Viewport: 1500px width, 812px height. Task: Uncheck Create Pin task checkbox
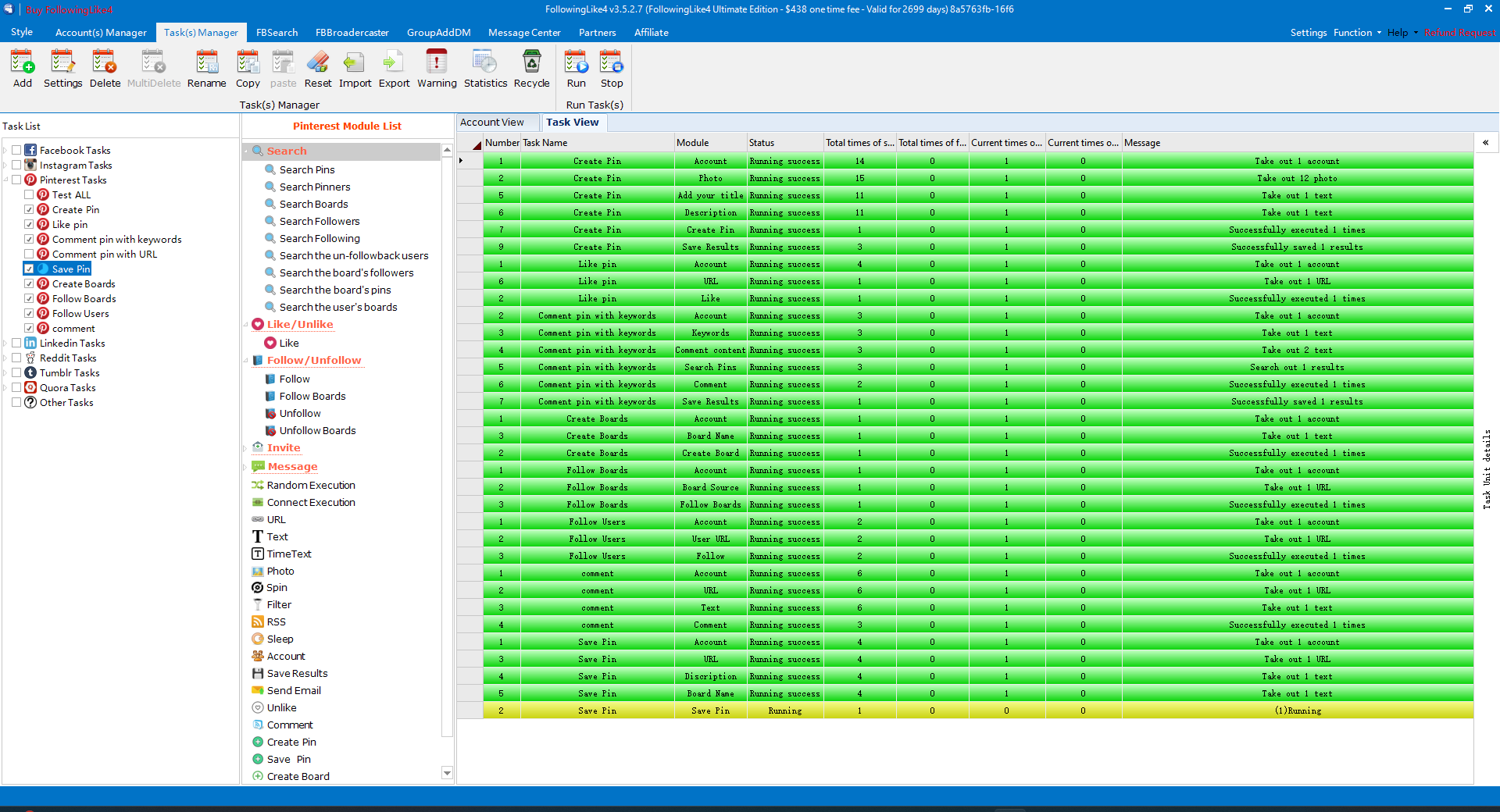click(x=29, y=209)
